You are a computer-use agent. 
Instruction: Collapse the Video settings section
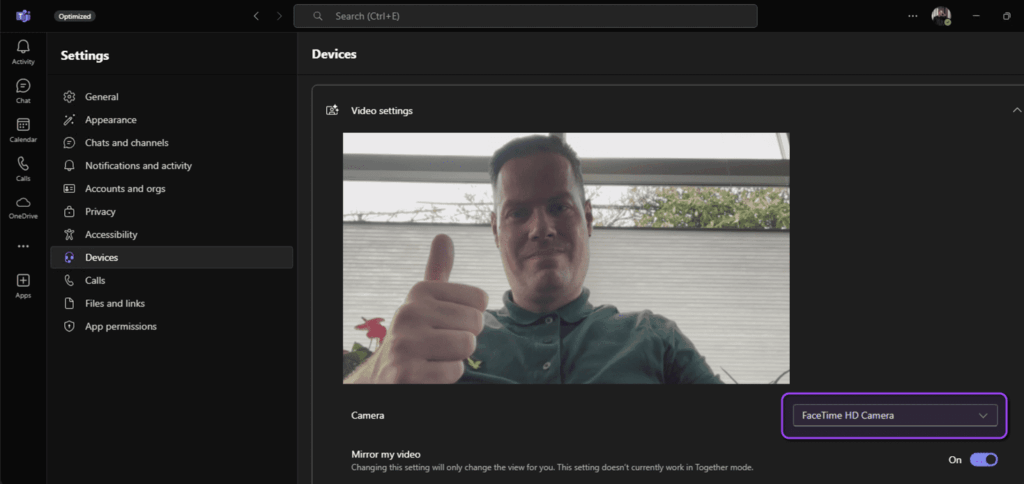1016,110
